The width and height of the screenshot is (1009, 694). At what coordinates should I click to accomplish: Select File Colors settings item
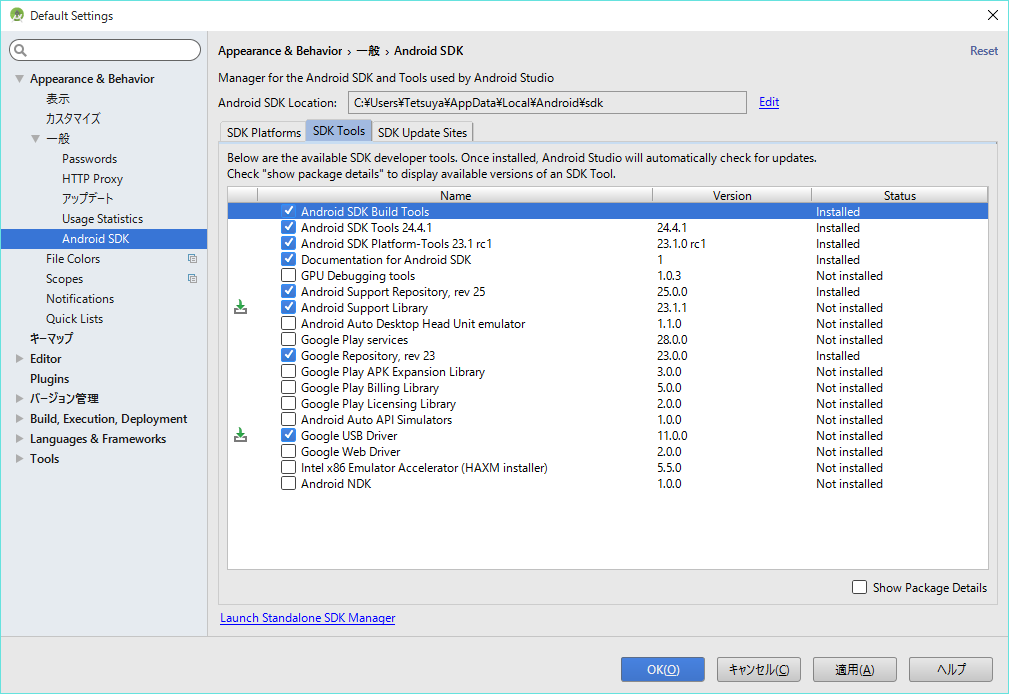click(73, 259)
